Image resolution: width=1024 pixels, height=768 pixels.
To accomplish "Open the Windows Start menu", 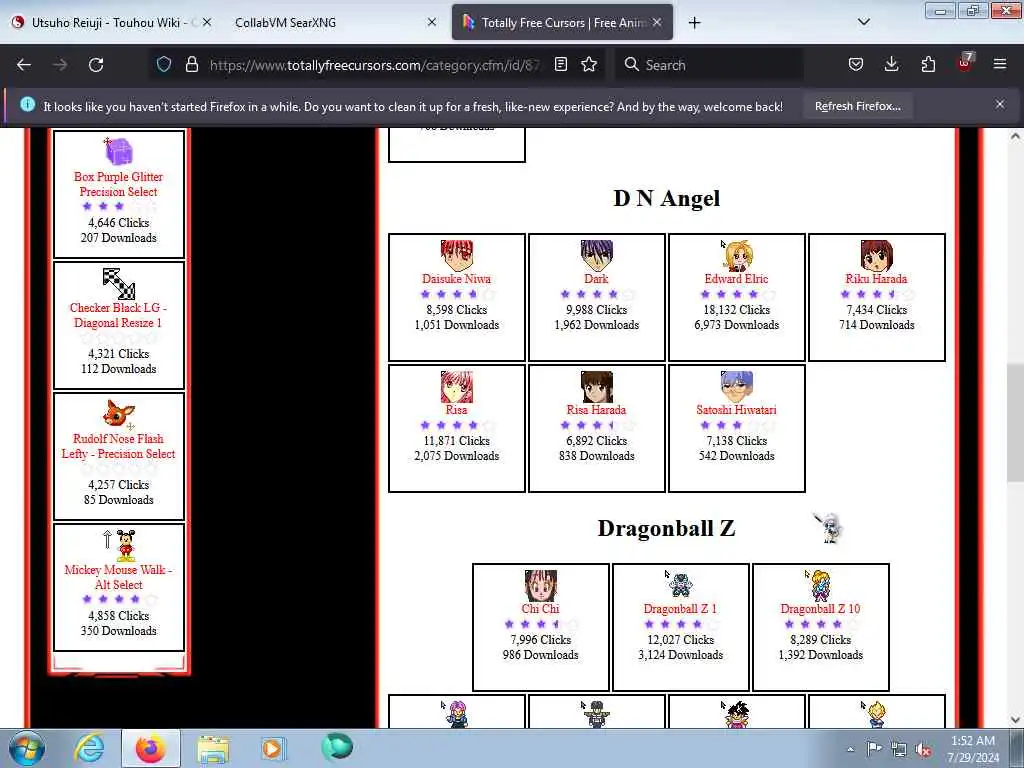I will (x=27, y=748).
